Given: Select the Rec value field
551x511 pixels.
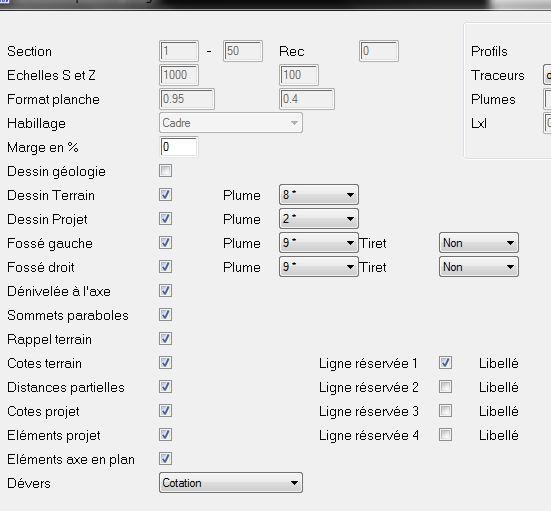Looking at the screenshot, I should click(x=379, y=51).
